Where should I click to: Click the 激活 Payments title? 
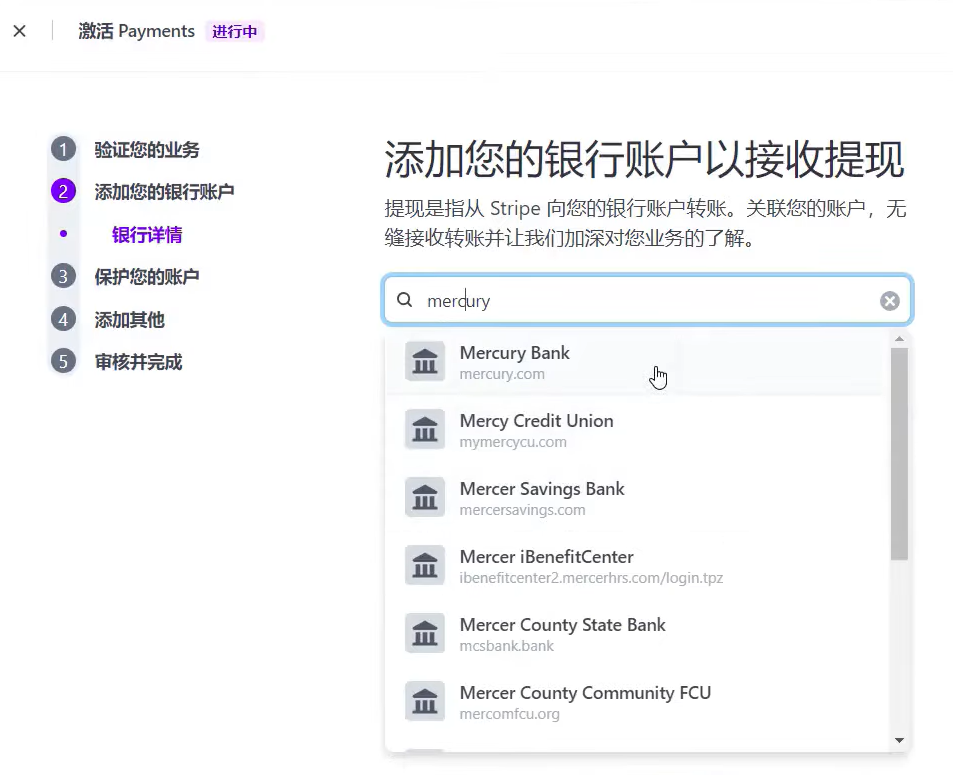tap(136, 31)
